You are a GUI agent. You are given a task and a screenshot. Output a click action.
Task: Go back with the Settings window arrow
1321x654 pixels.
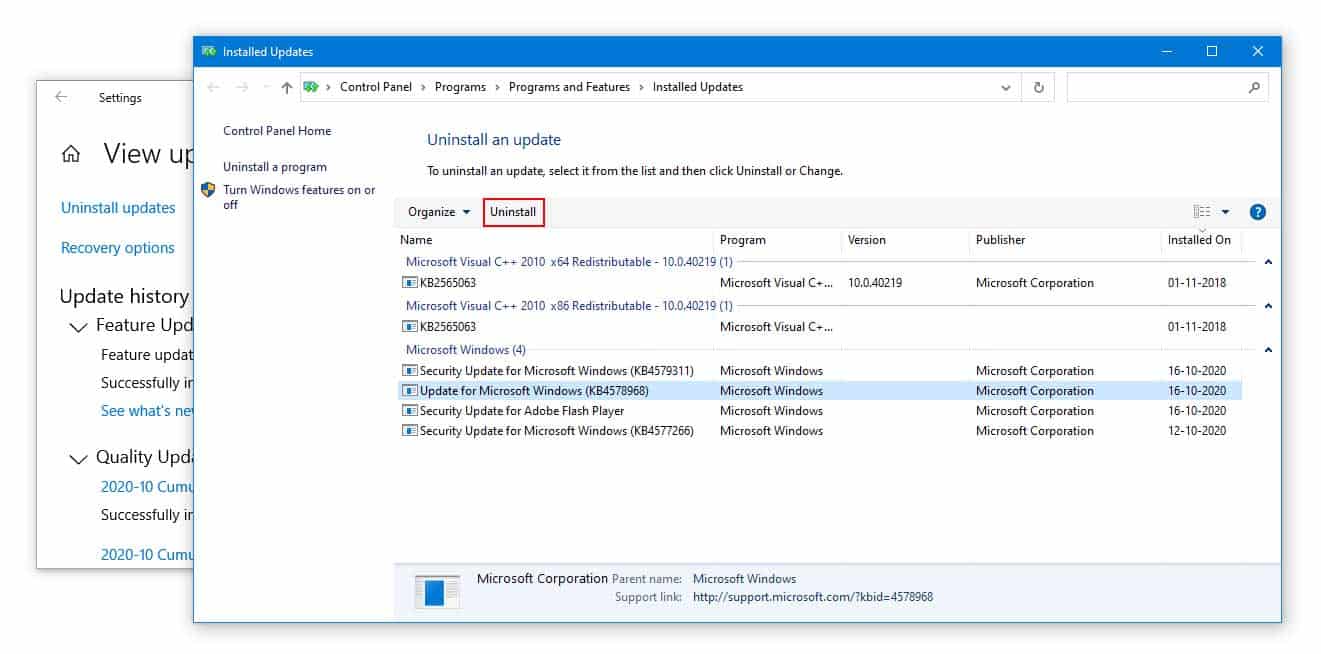click(x=62, y=97)
